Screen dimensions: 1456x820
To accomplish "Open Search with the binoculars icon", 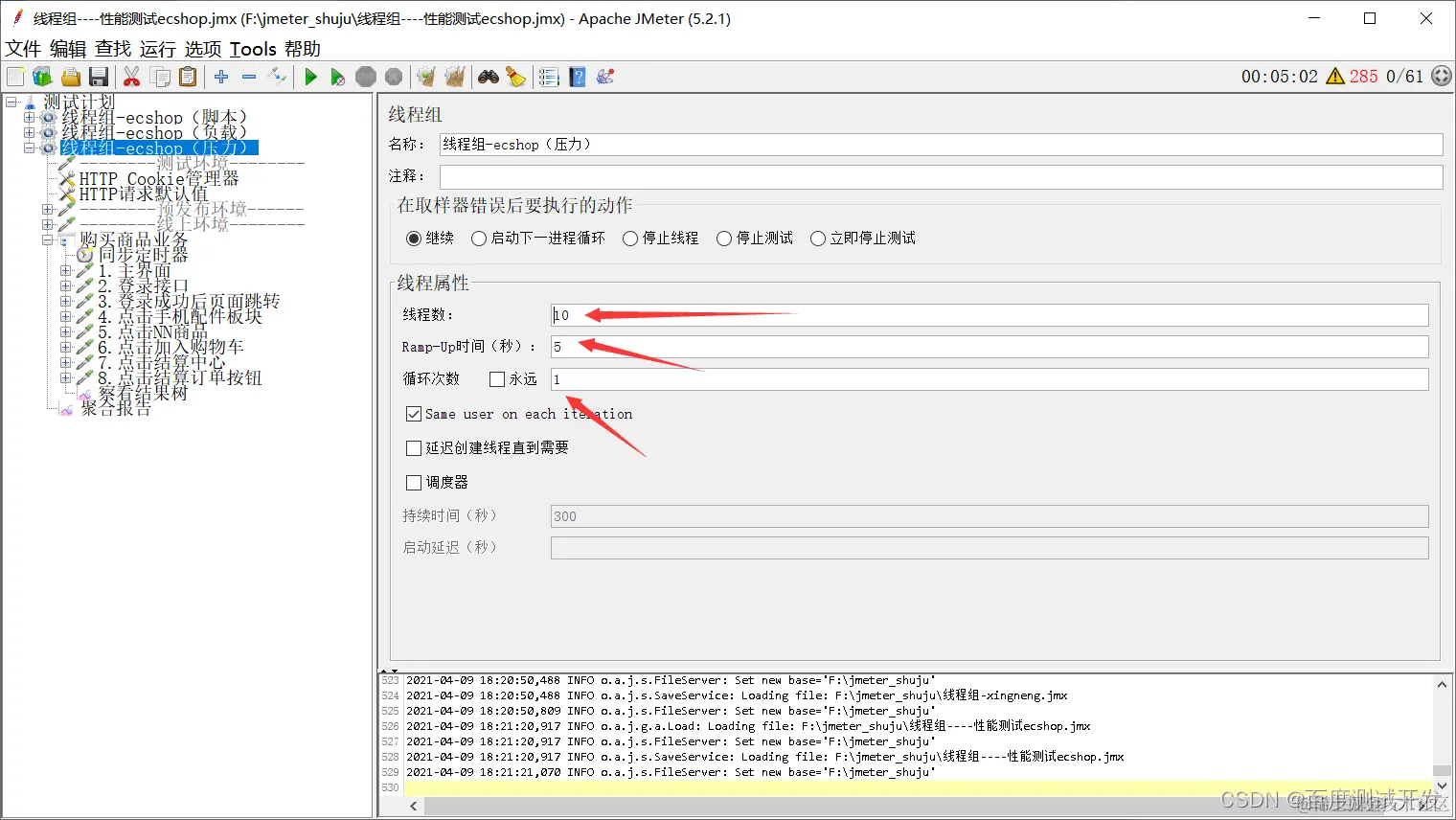I will pos(489,77).
